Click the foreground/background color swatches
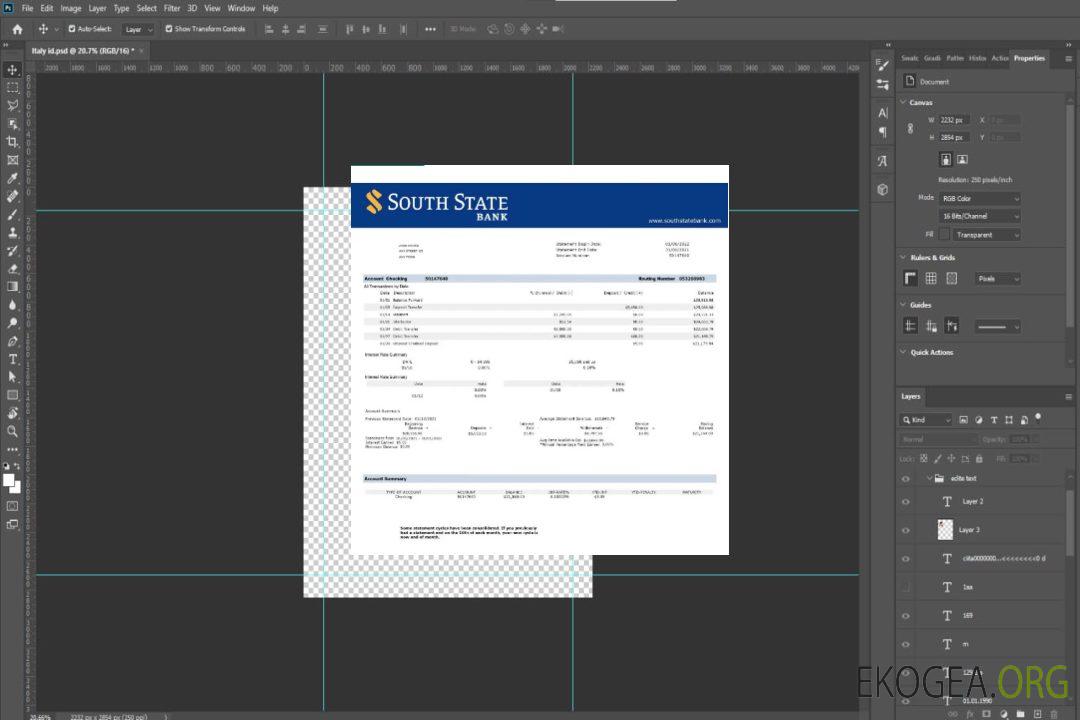This screenshot has height=720, width=1080. coord(11,484)
